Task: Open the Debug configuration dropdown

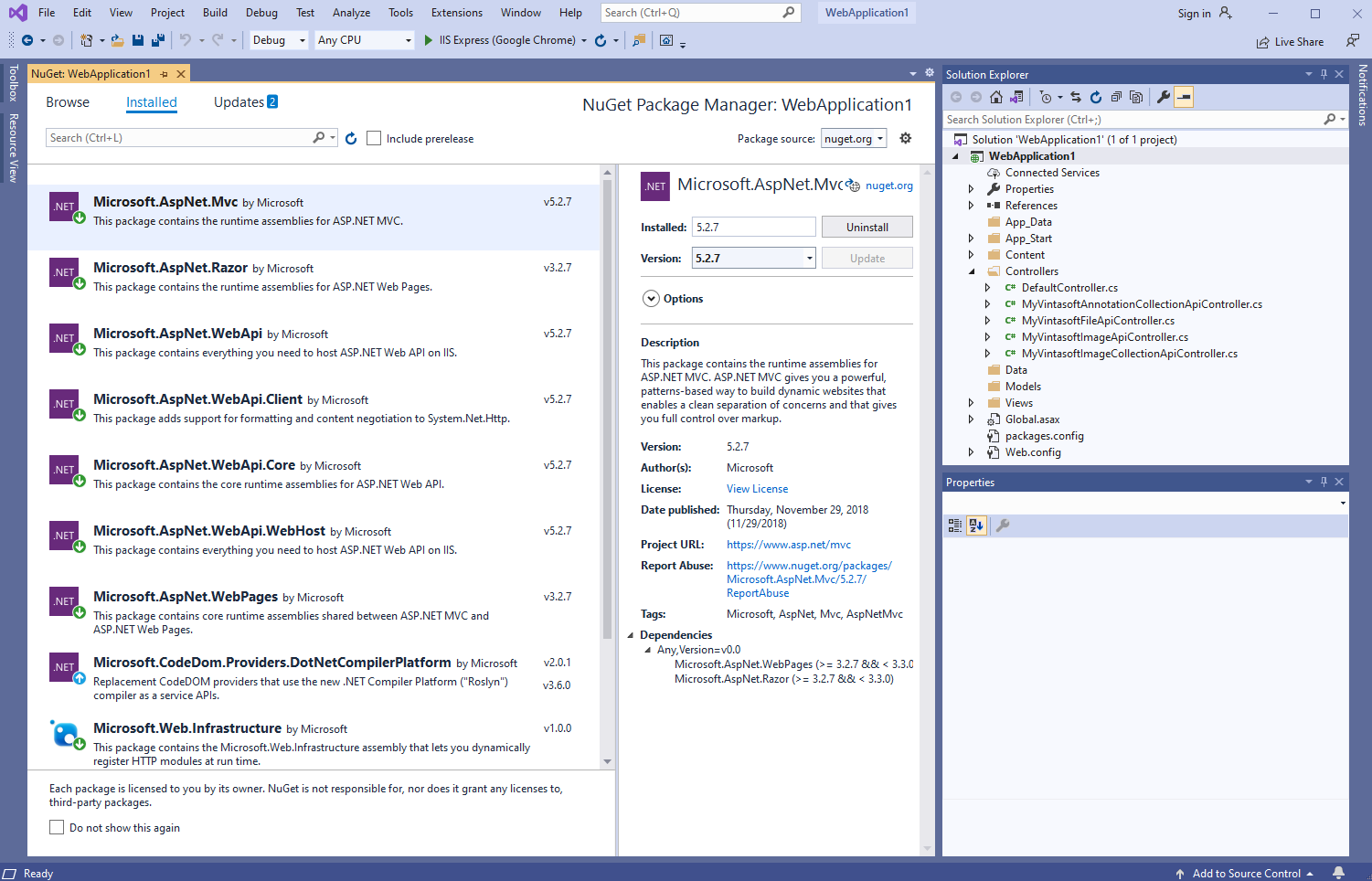Action: coord(279,40)
